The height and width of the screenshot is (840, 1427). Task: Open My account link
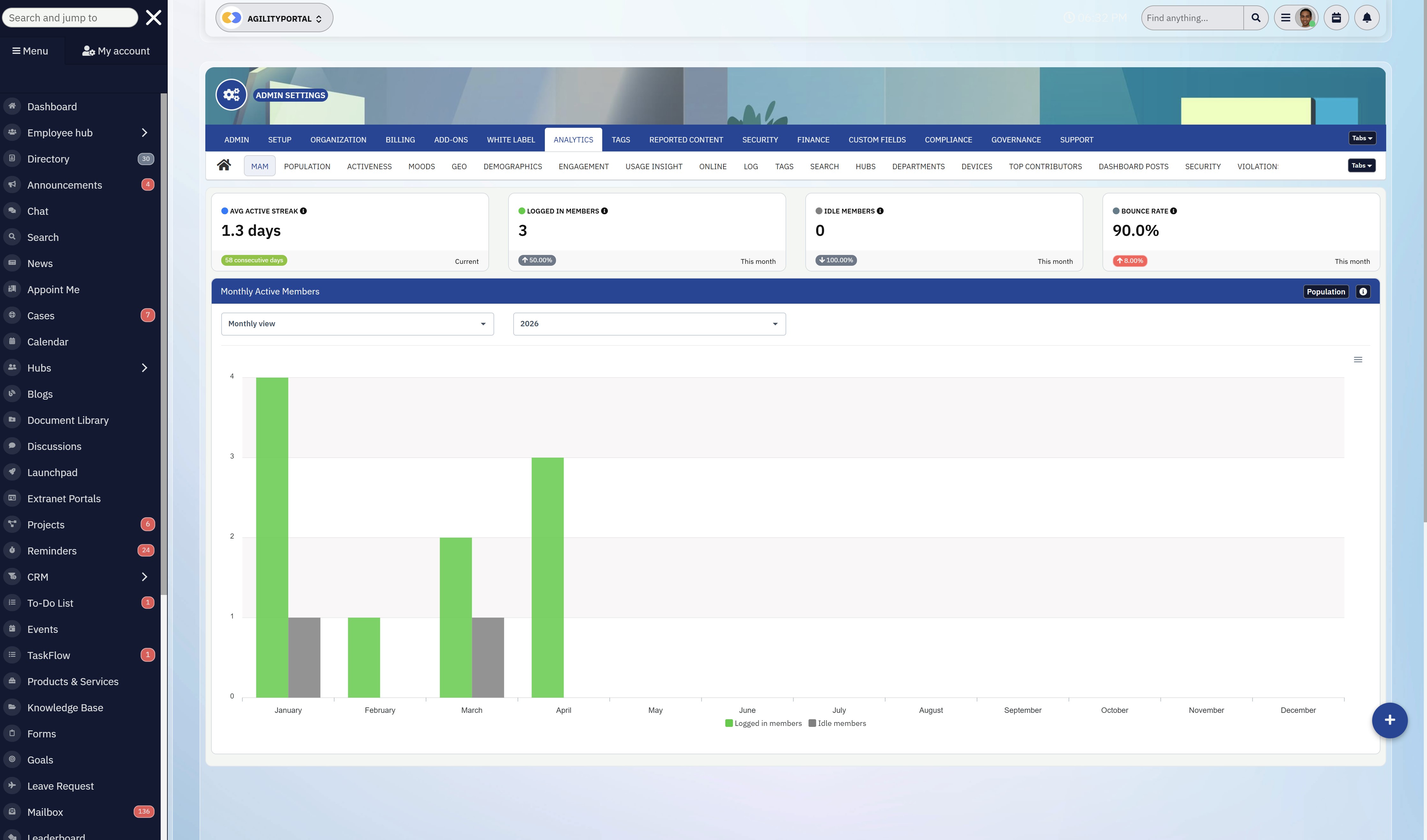tap(116, 51)
